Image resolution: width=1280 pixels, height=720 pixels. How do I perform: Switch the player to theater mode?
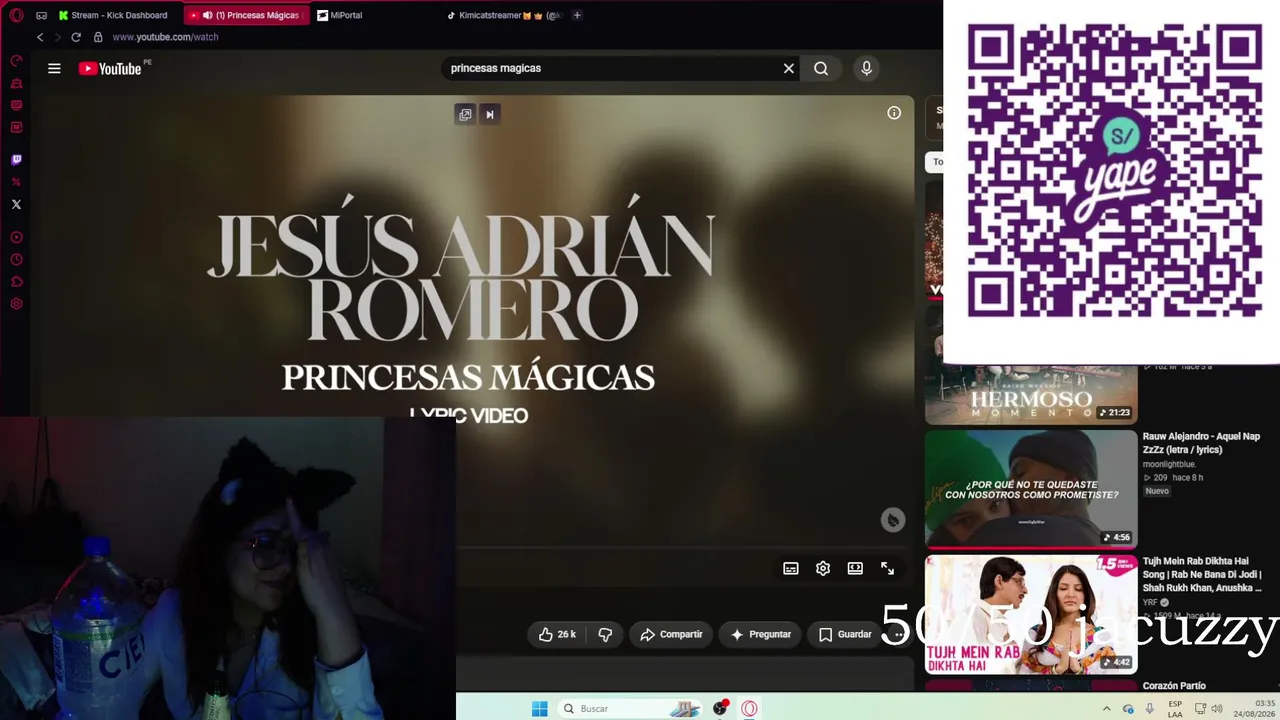click(x=855, y=568)
